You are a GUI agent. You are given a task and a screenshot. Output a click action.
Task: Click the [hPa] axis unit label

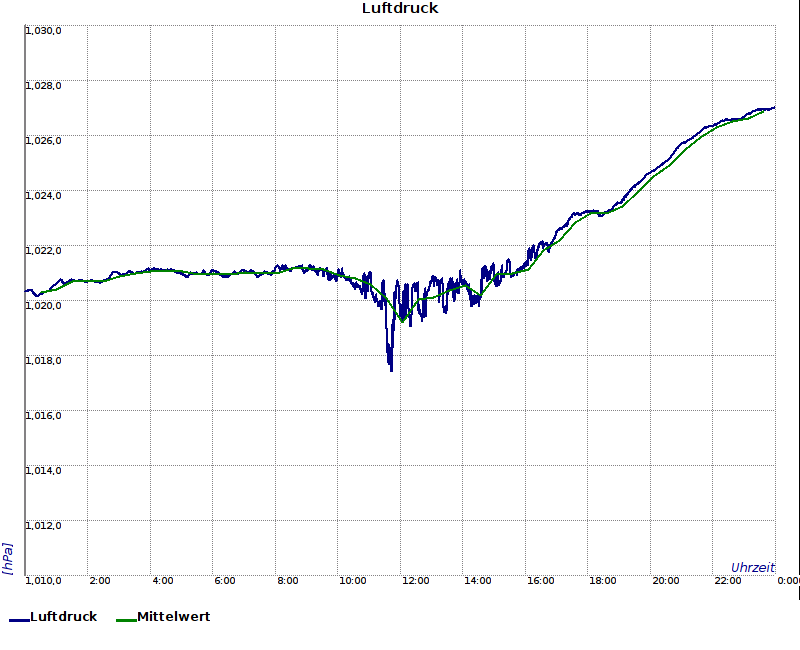[x=7, y=559]
